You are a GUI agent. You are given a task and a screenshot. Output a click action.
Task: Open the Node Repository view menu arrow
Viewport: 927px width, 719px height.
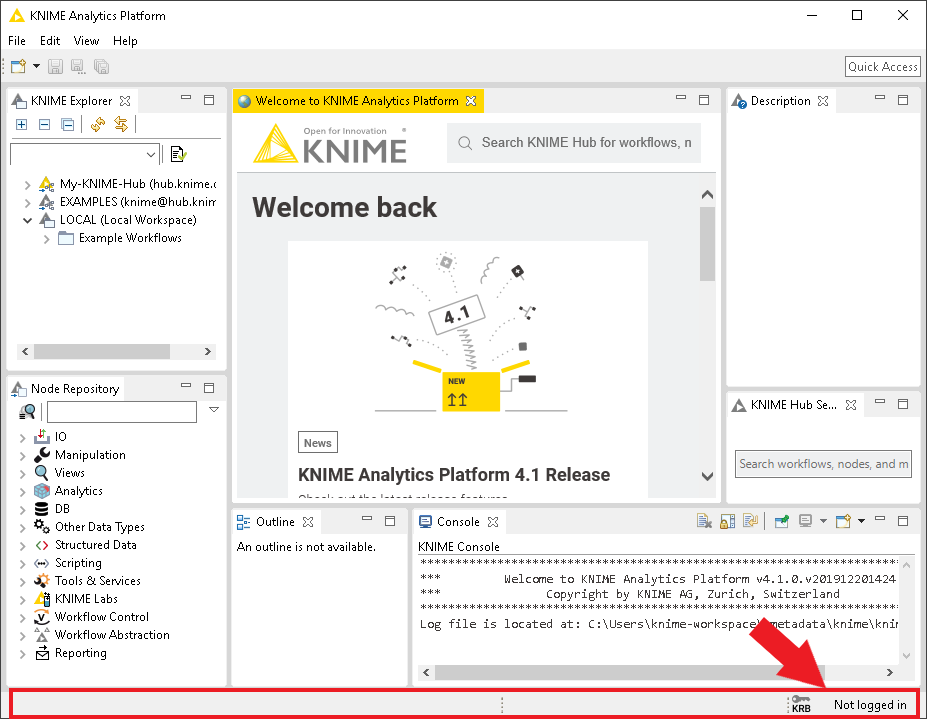pyautogui.click(x=214, y=409)
